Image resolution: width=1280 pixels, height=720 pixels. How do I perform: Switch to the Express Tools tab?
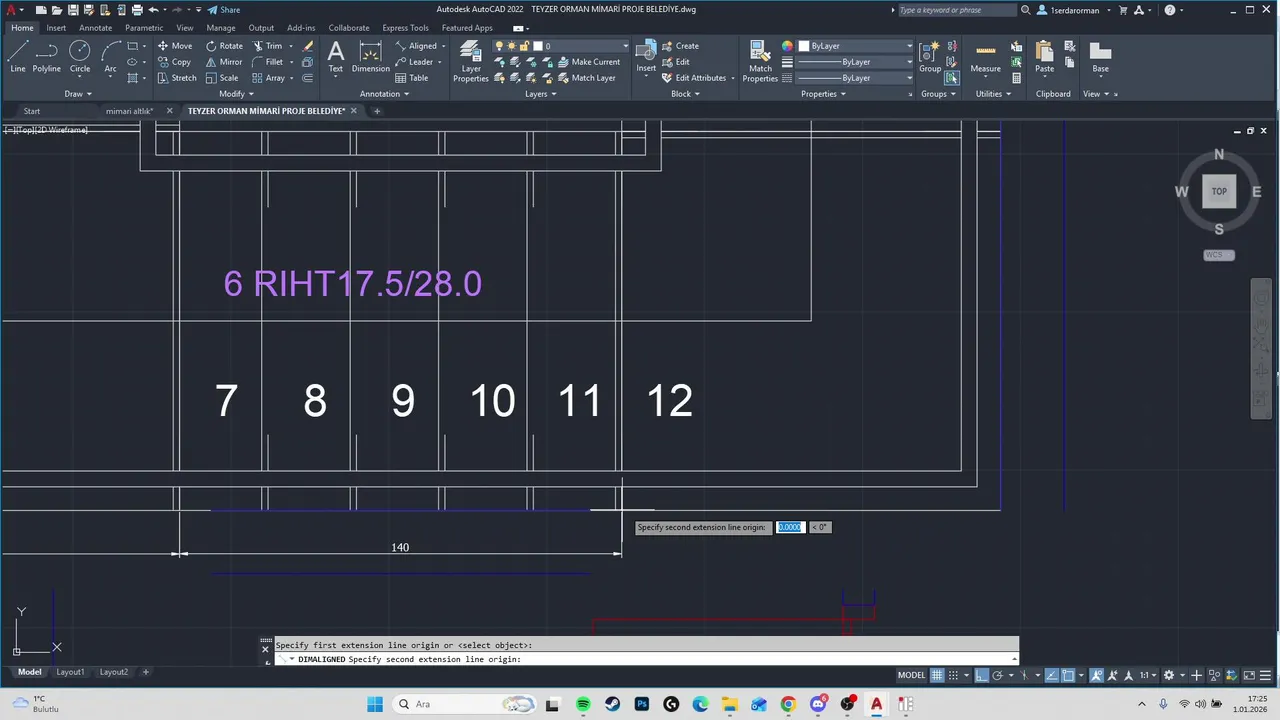(x=405, y=28)
